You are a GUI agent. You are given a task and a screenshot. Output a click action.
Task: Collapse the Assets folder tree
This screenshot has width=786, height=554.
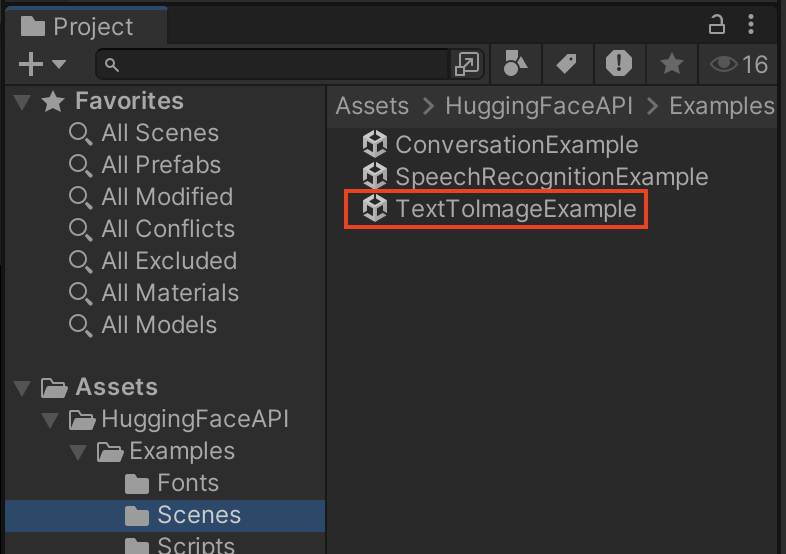click(x=23, y=388)
